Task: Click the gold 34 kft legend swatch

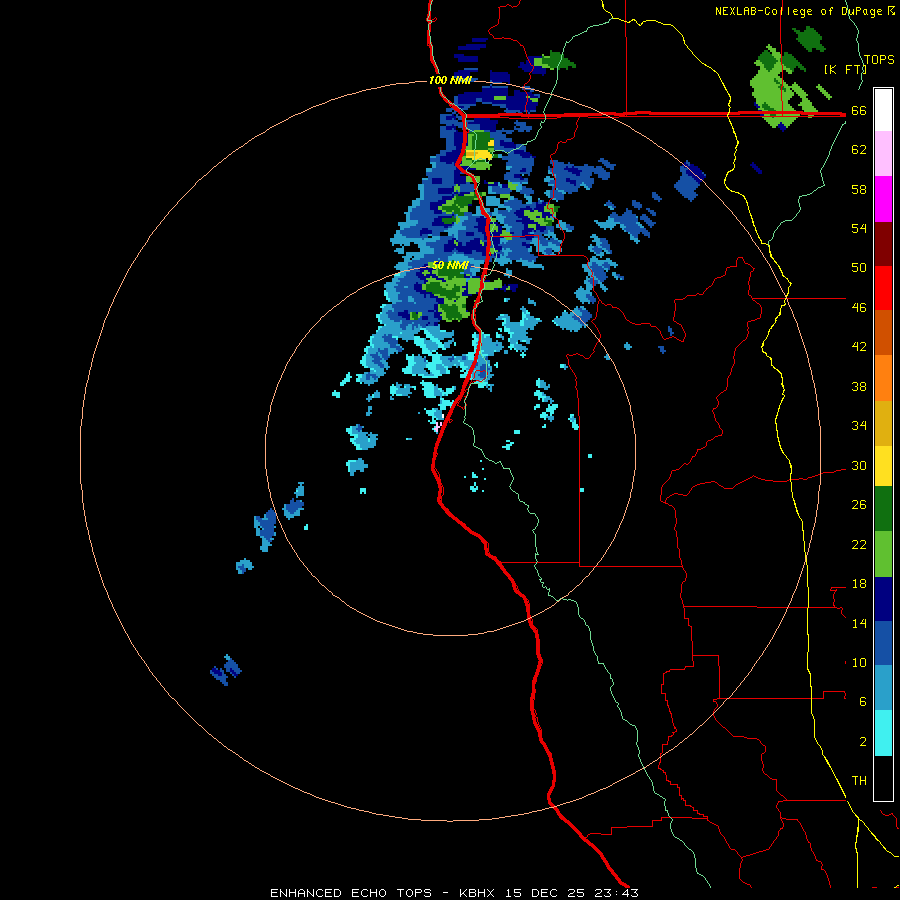Action: pyautogui.click(x=883, y=422)
